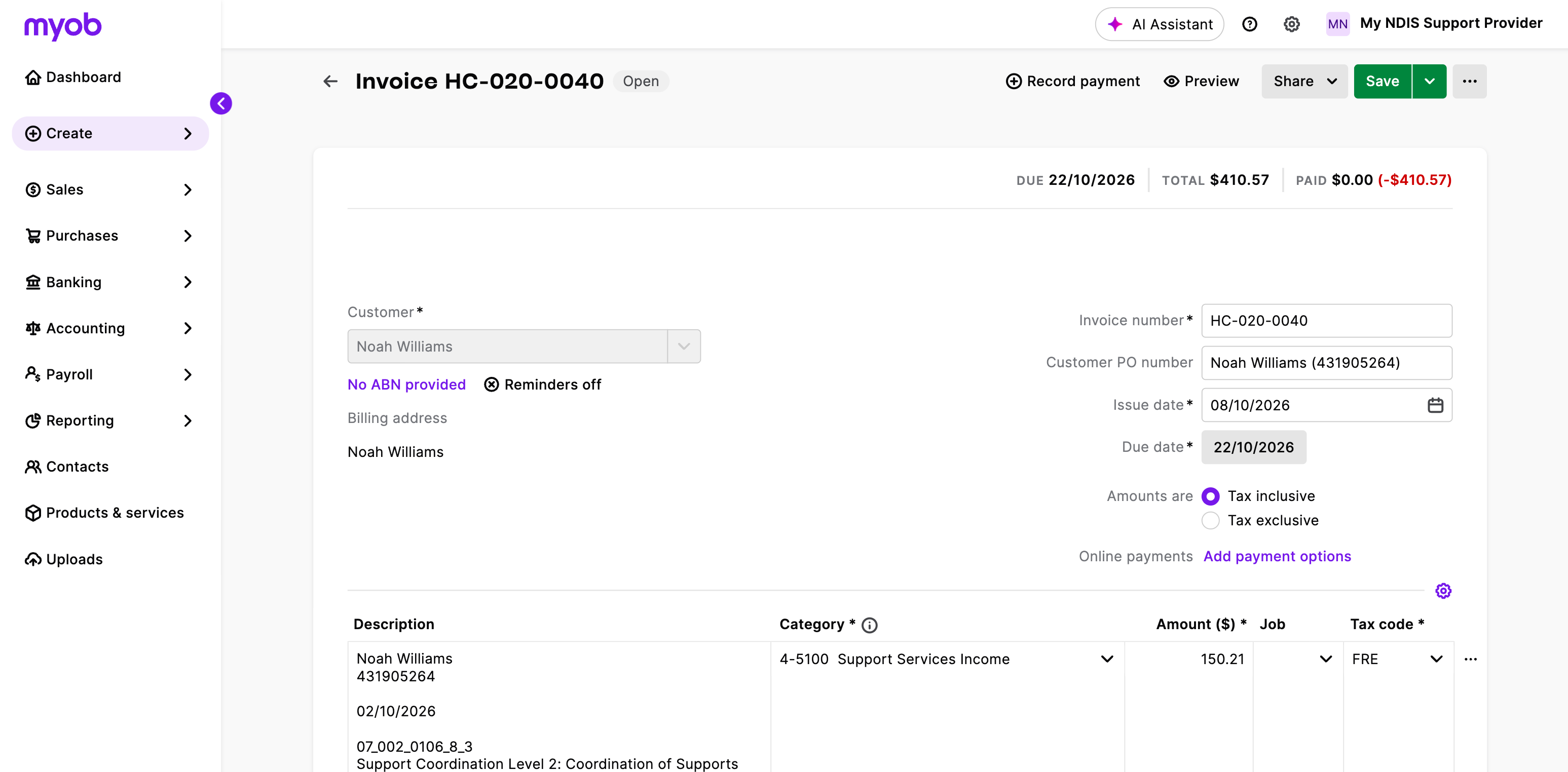Click Record payment

1073,82
